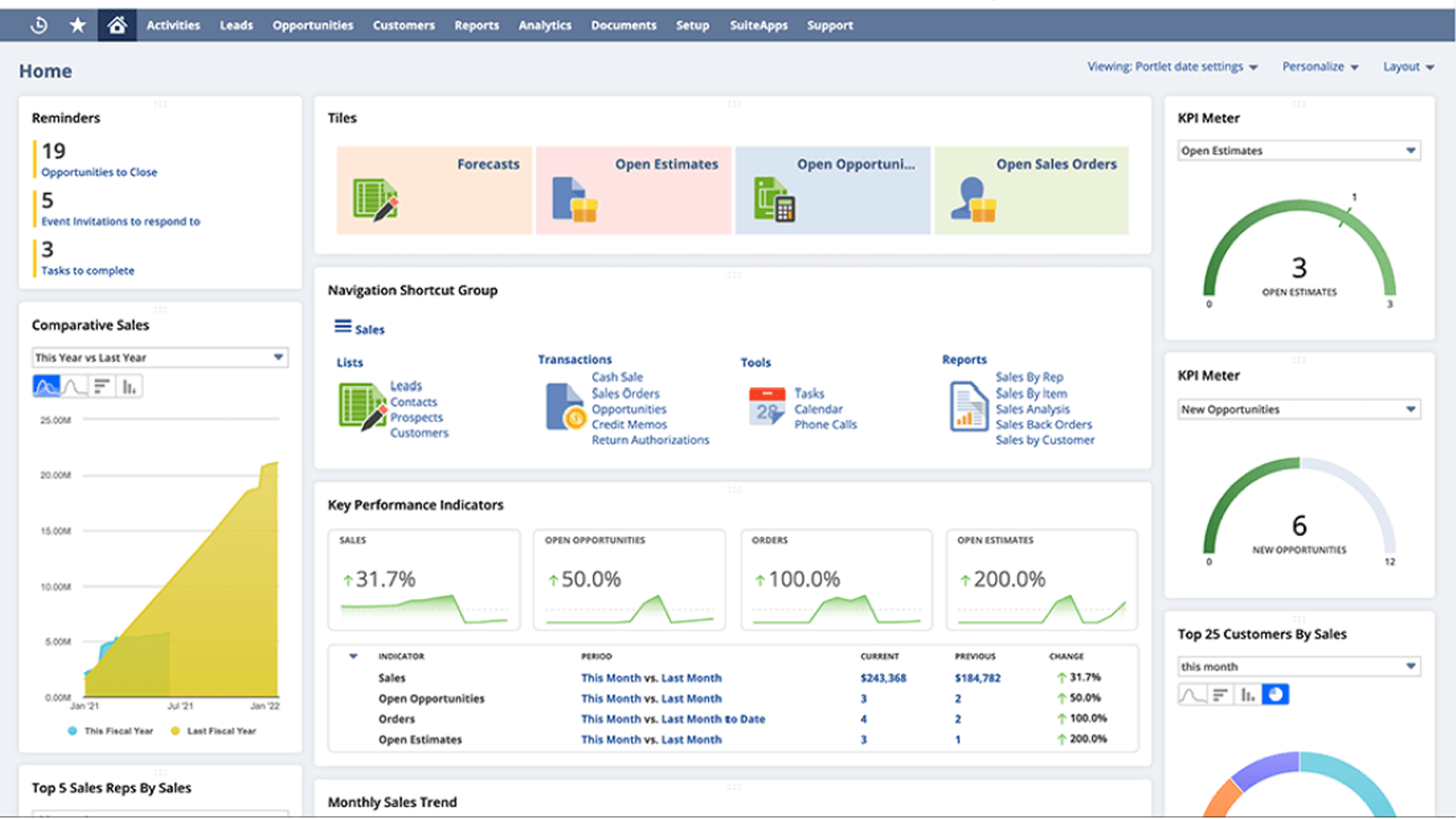Click the calendar Tools icon
The height and width of the screenshot is (819, 1456).
click(x=767, y=406)
